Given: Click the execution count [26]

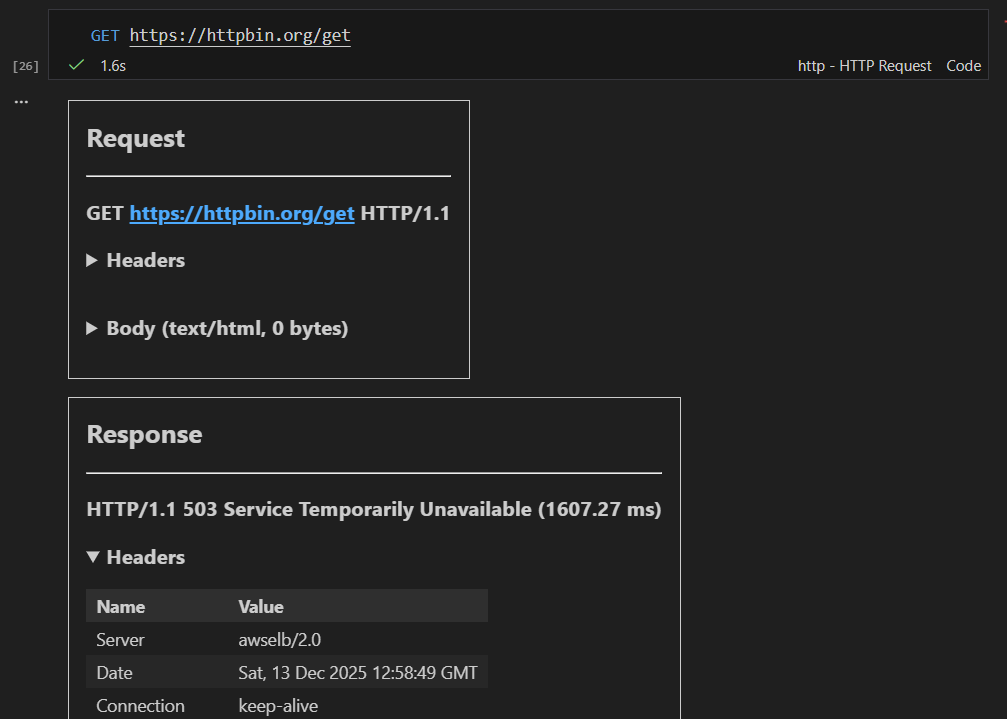Looking at the screenshot, I should 26,66.
